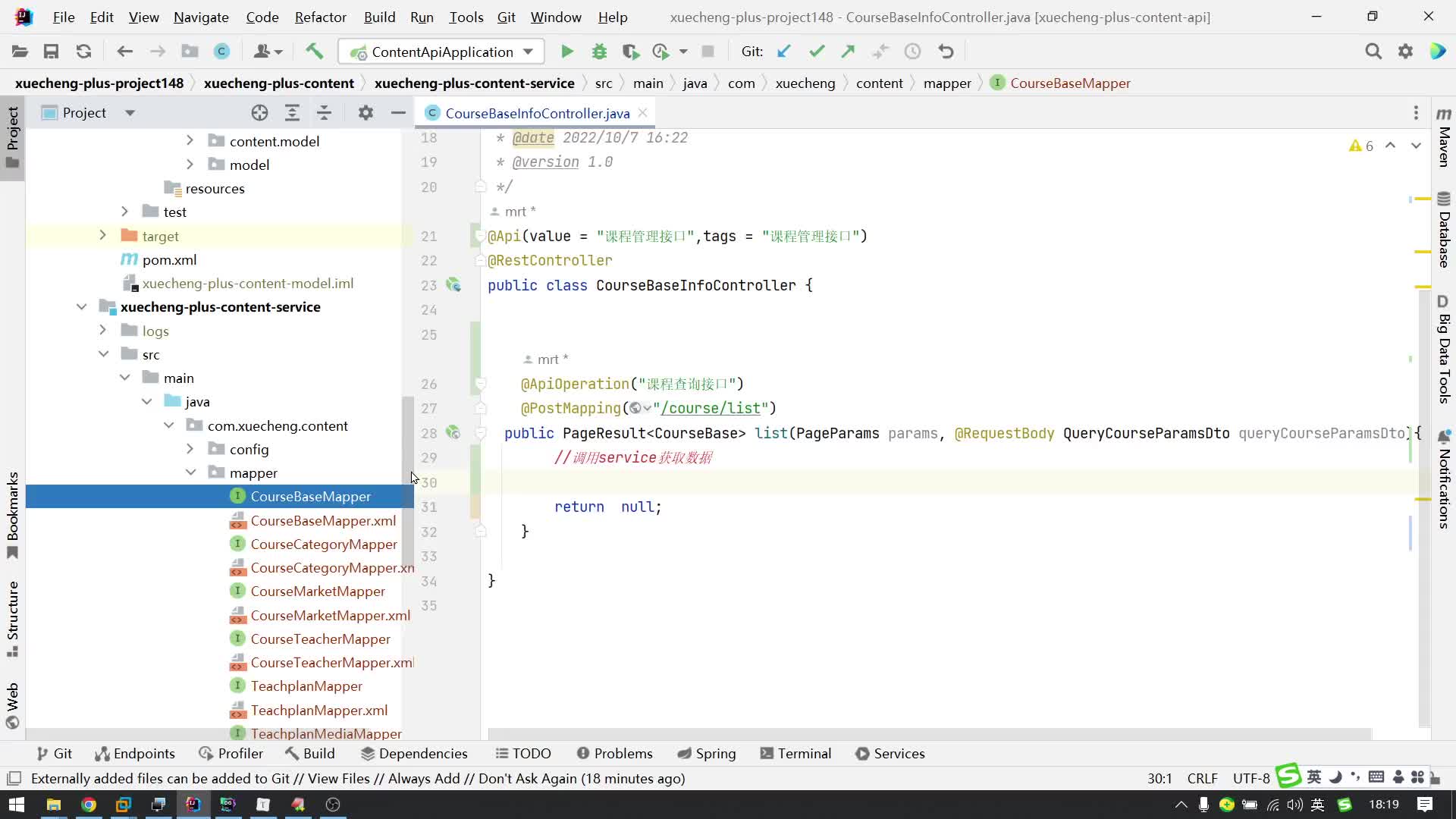Click the Git push arrow icon
This screenshot has height=819, width=1456.
848,52
